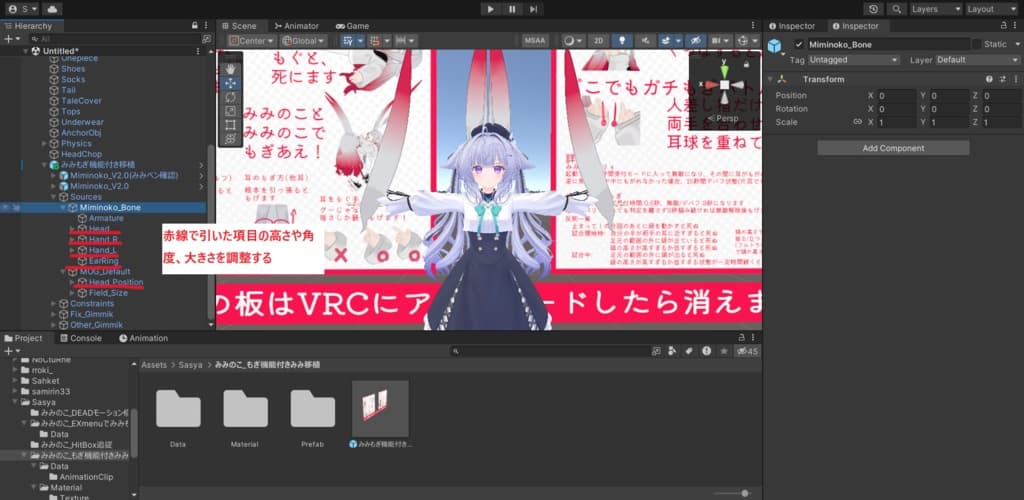Open Global handle rotation dropdown
Screen dimensions: 1024x500
click(x=304, y=40)
